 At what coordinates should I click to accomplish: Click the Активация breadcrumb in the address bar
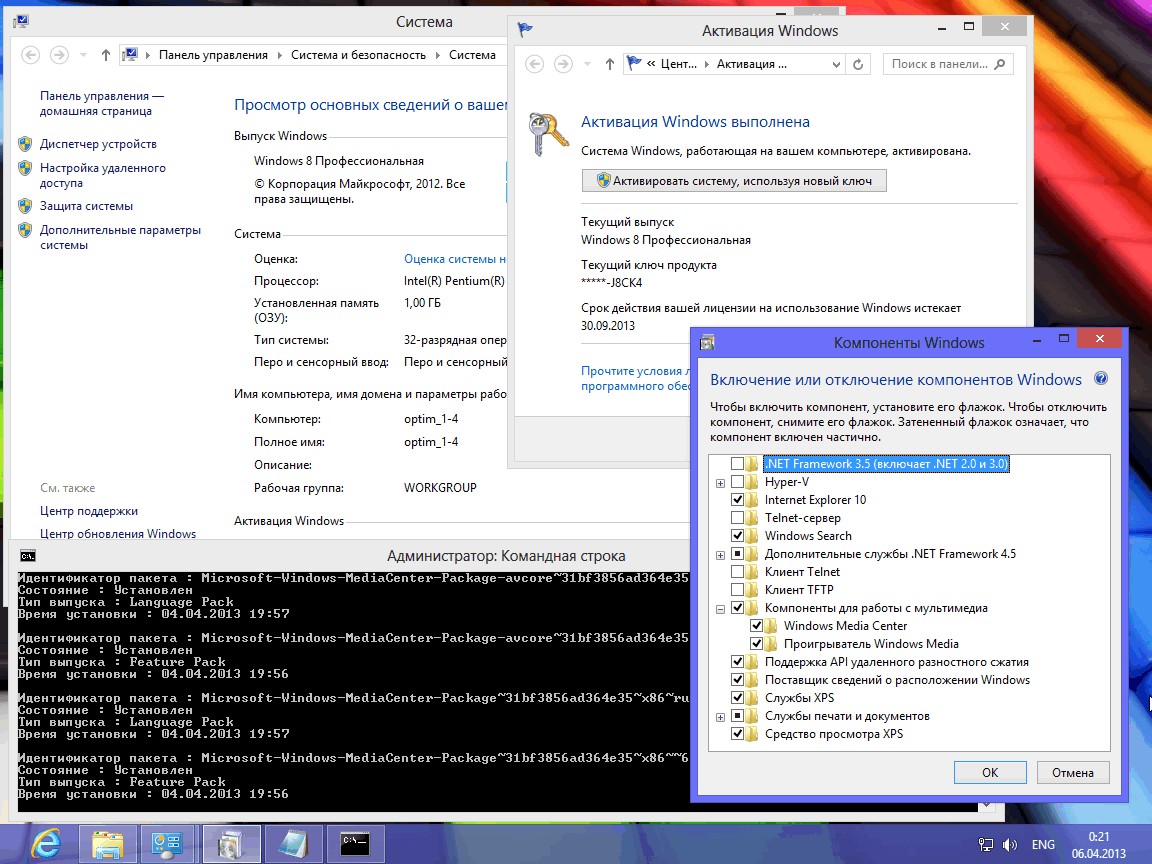coord(752,64)
